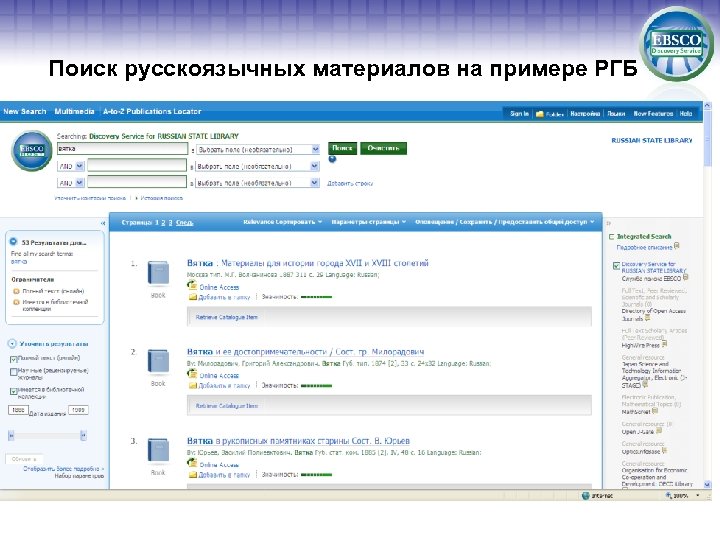Screen dimensions: 720x540
Task: Click the green 'Очистить' clear button
Action: pos(383,148)
